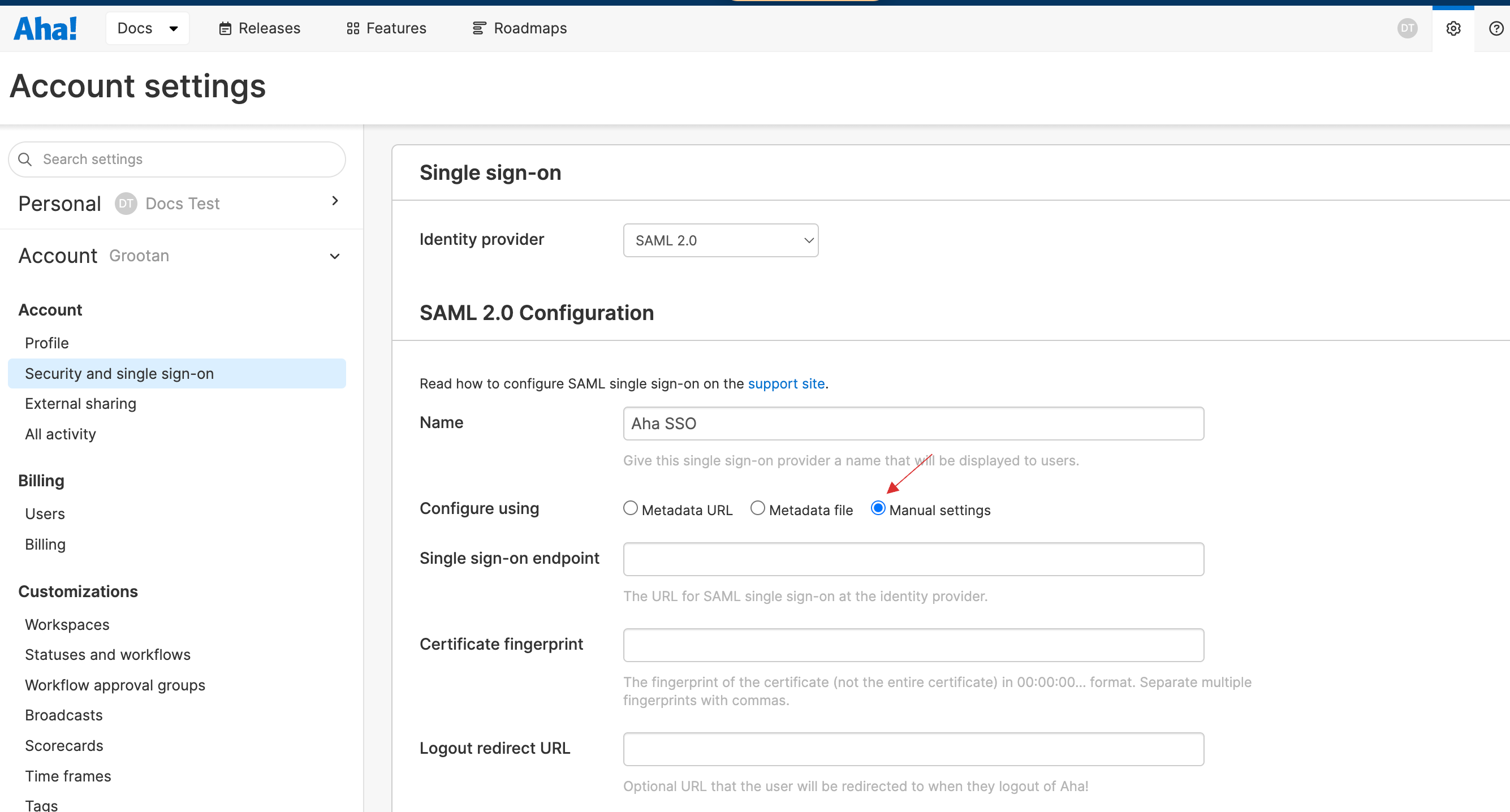
Task: Select Security and single sign-on
Action: click(177, 373)
